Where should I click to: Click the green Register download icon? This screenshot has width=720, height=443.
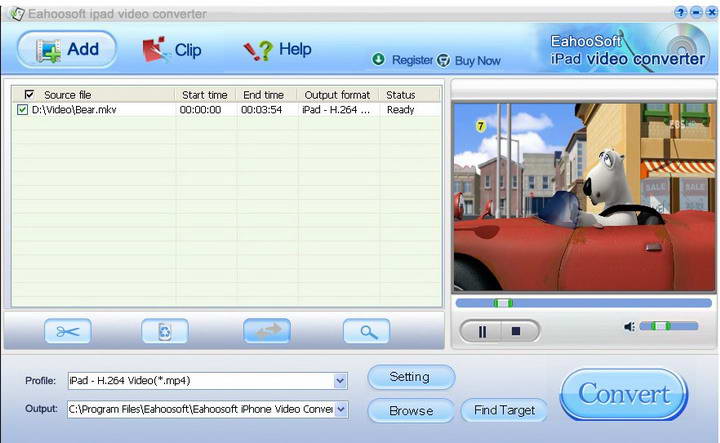(x=378, y=59)
